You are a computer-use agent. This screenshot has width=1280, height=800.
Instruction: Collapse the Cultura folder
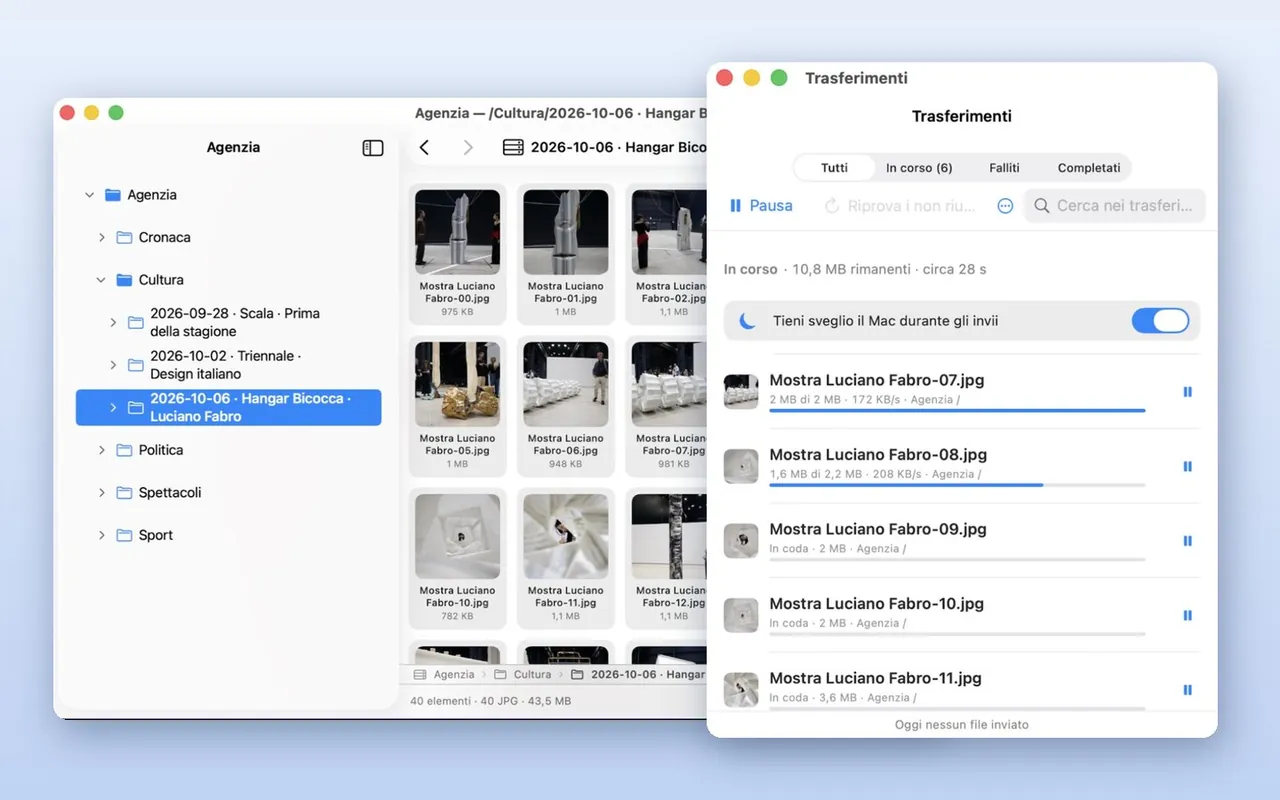coord(101,280)
